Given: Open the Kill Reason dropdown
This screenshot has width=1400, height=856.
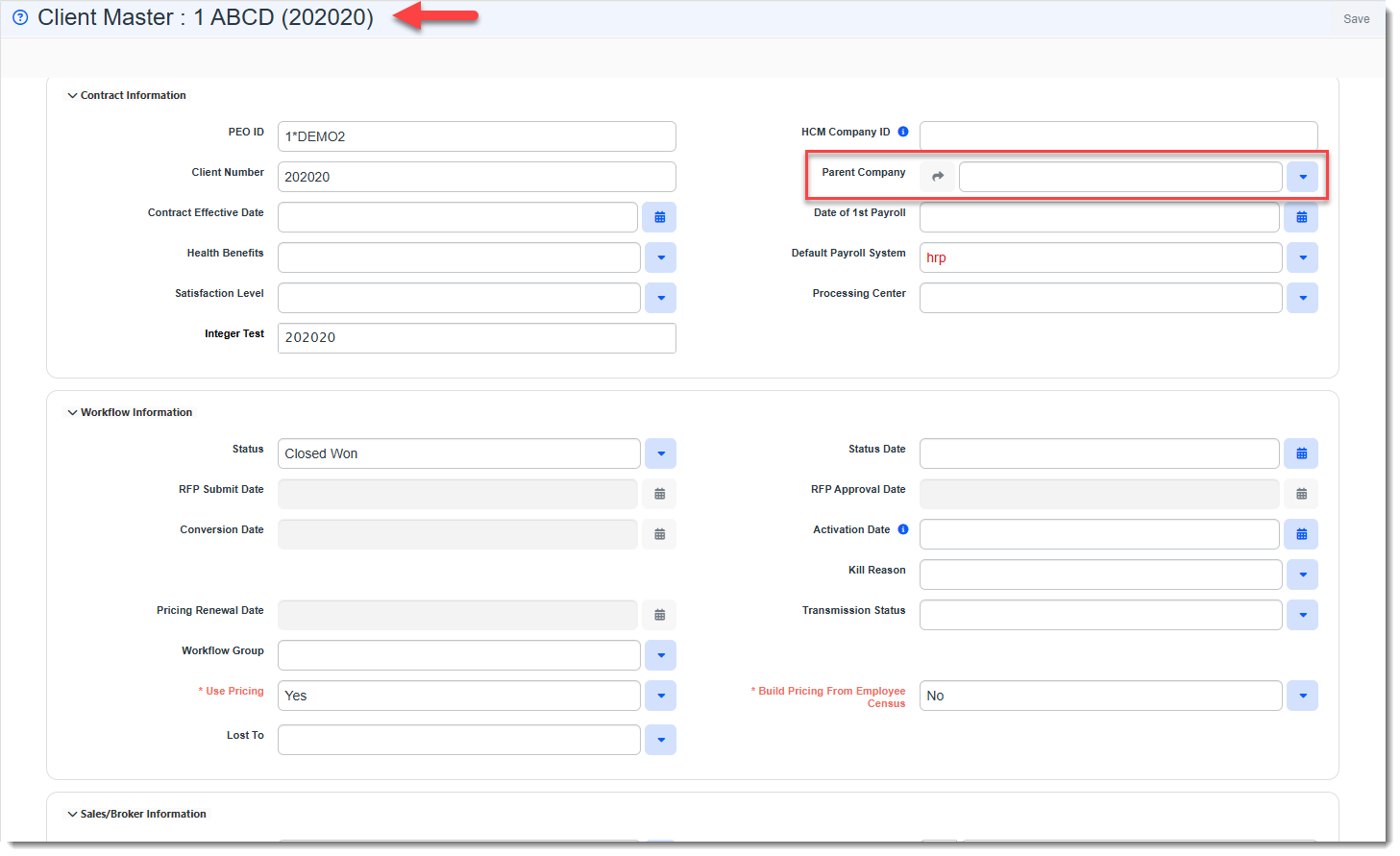Looking at the screenshot, I should 1302,575.
